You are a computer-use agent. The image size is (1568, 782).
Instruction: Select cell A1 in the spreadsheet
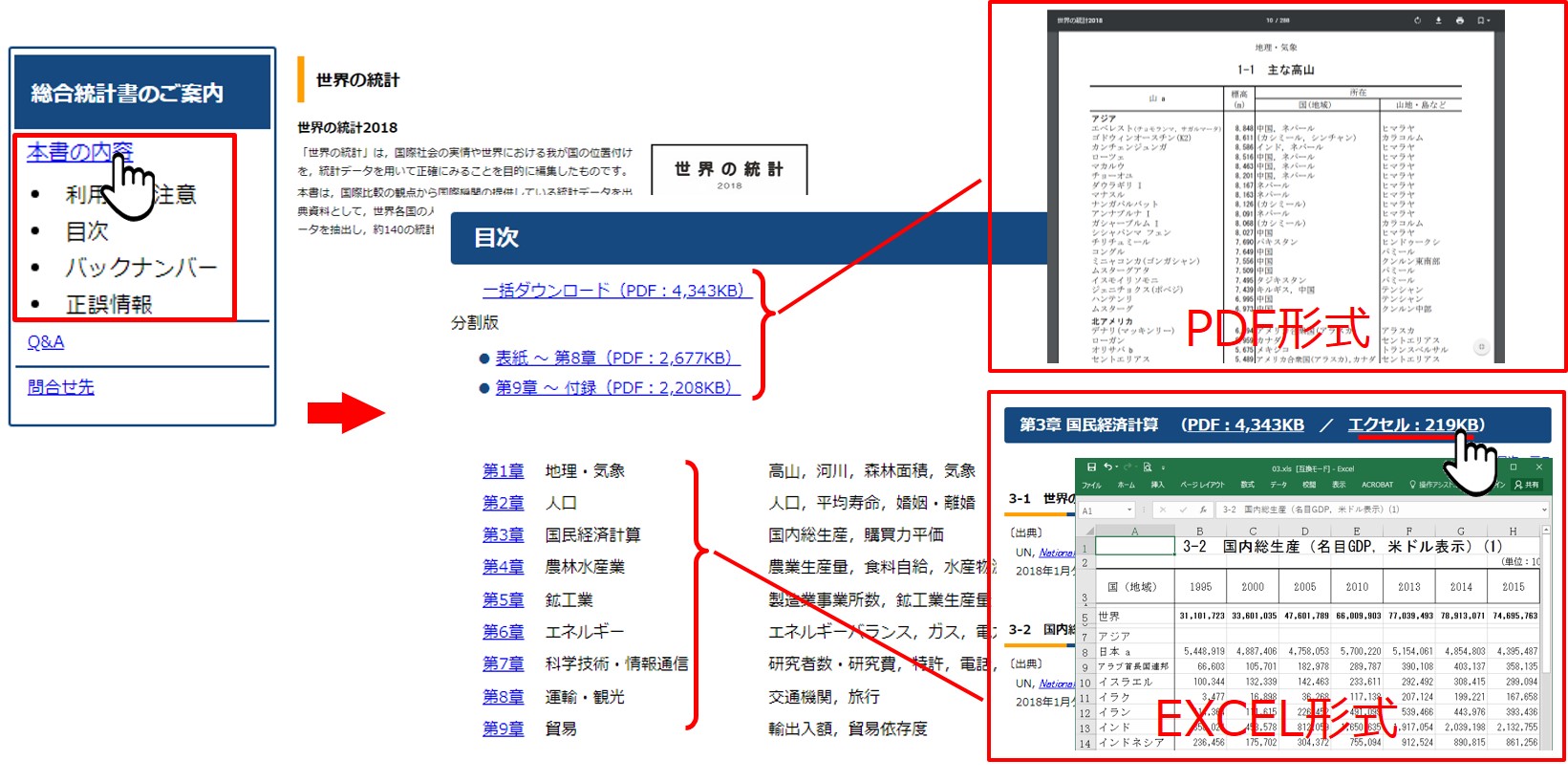tap(1134, 547)
